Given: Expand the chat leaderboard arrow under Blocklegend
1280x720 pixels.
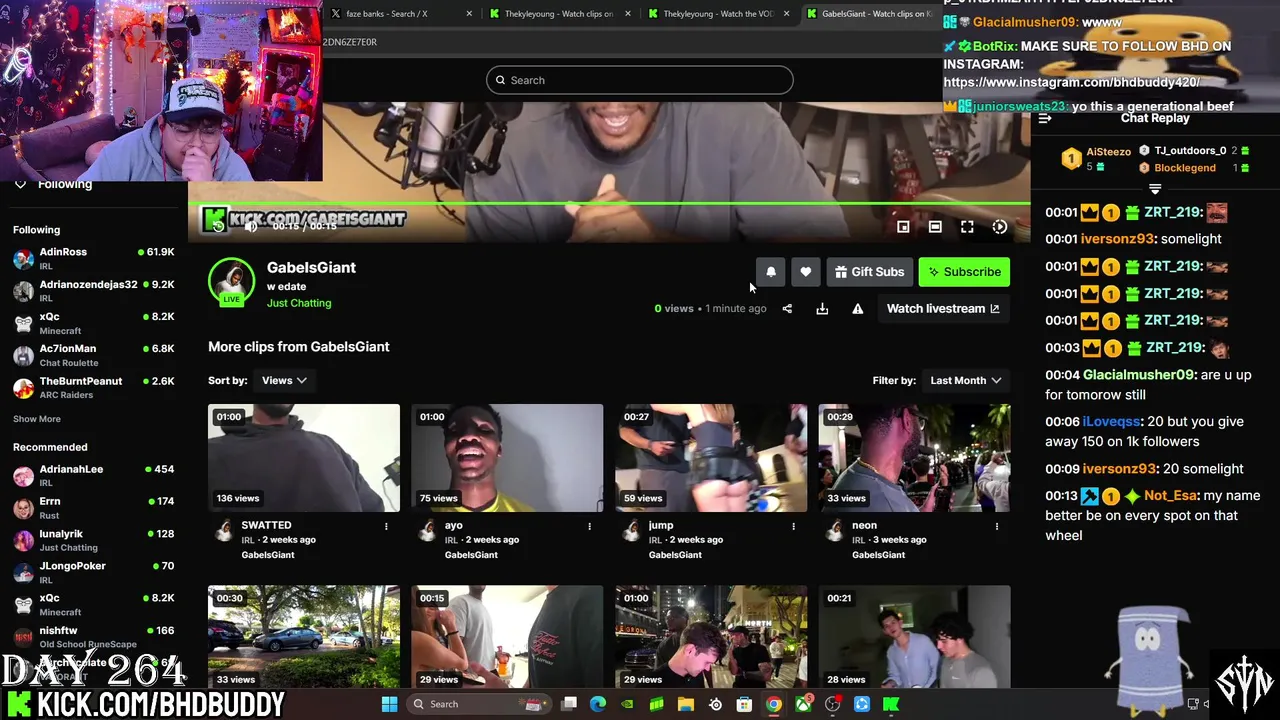Looking at the screenshot, I should 1155,189.
